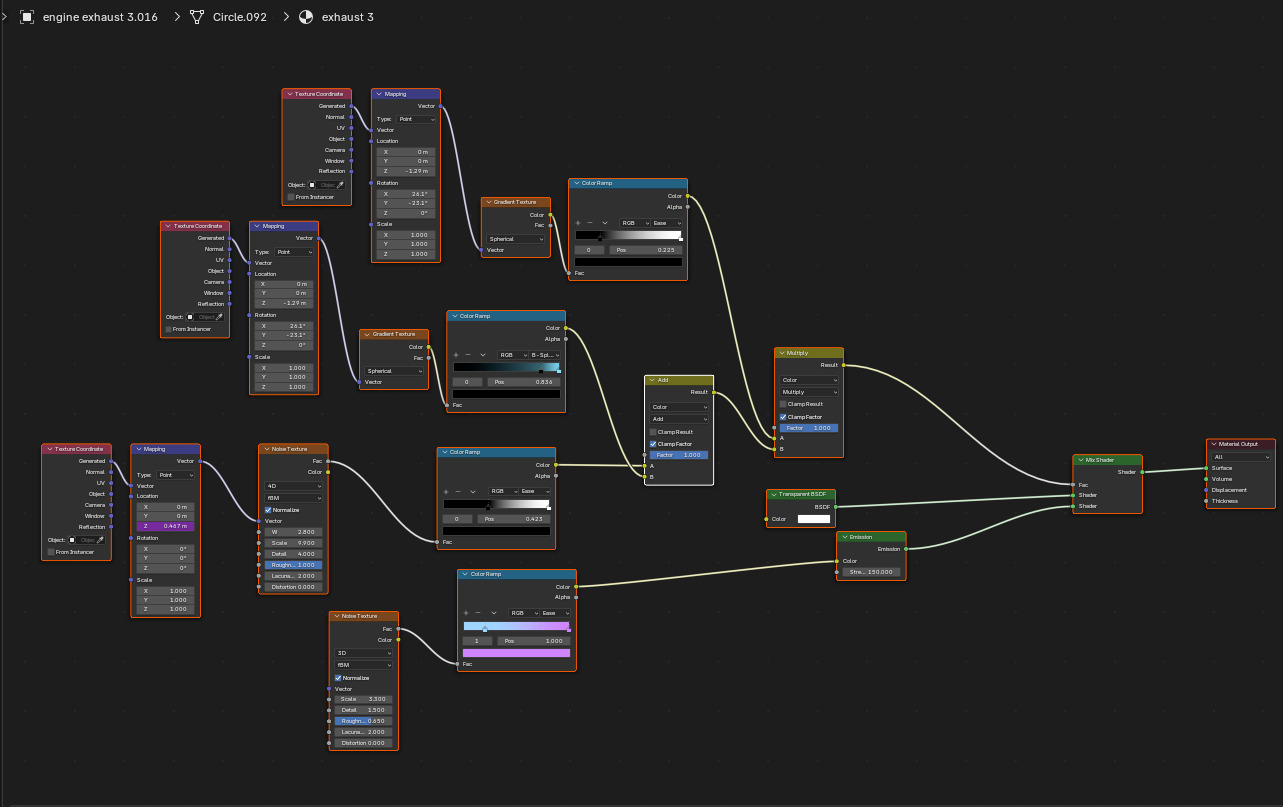Collapse the Material Output node
1283x807 pixels.
click(x=1214, y=444)
